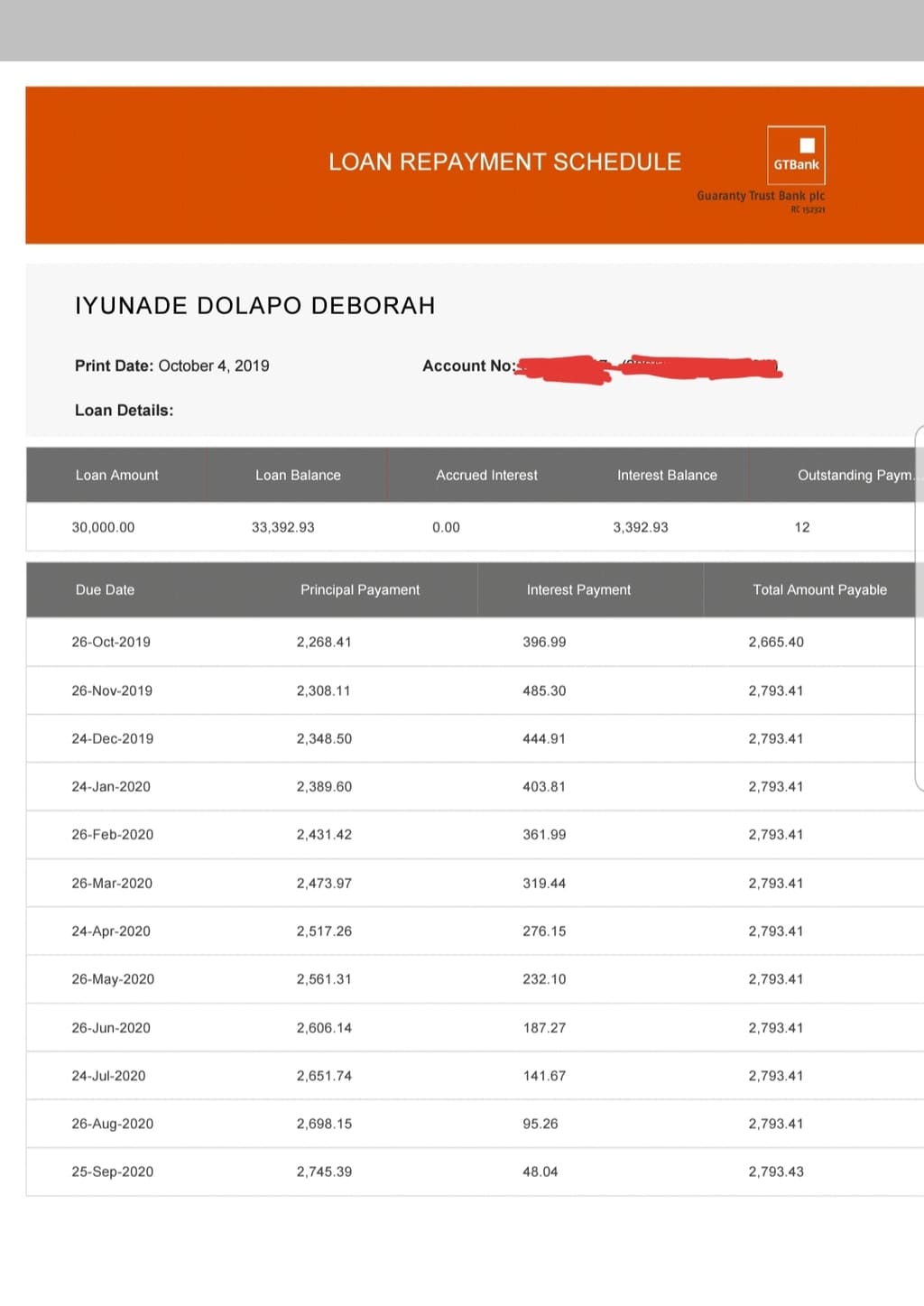Click the Loan Repayment Schedule title
Image resolution: width=924 pixels, height=1306 pixels.
pyautogui.click(x=504, y=162)
